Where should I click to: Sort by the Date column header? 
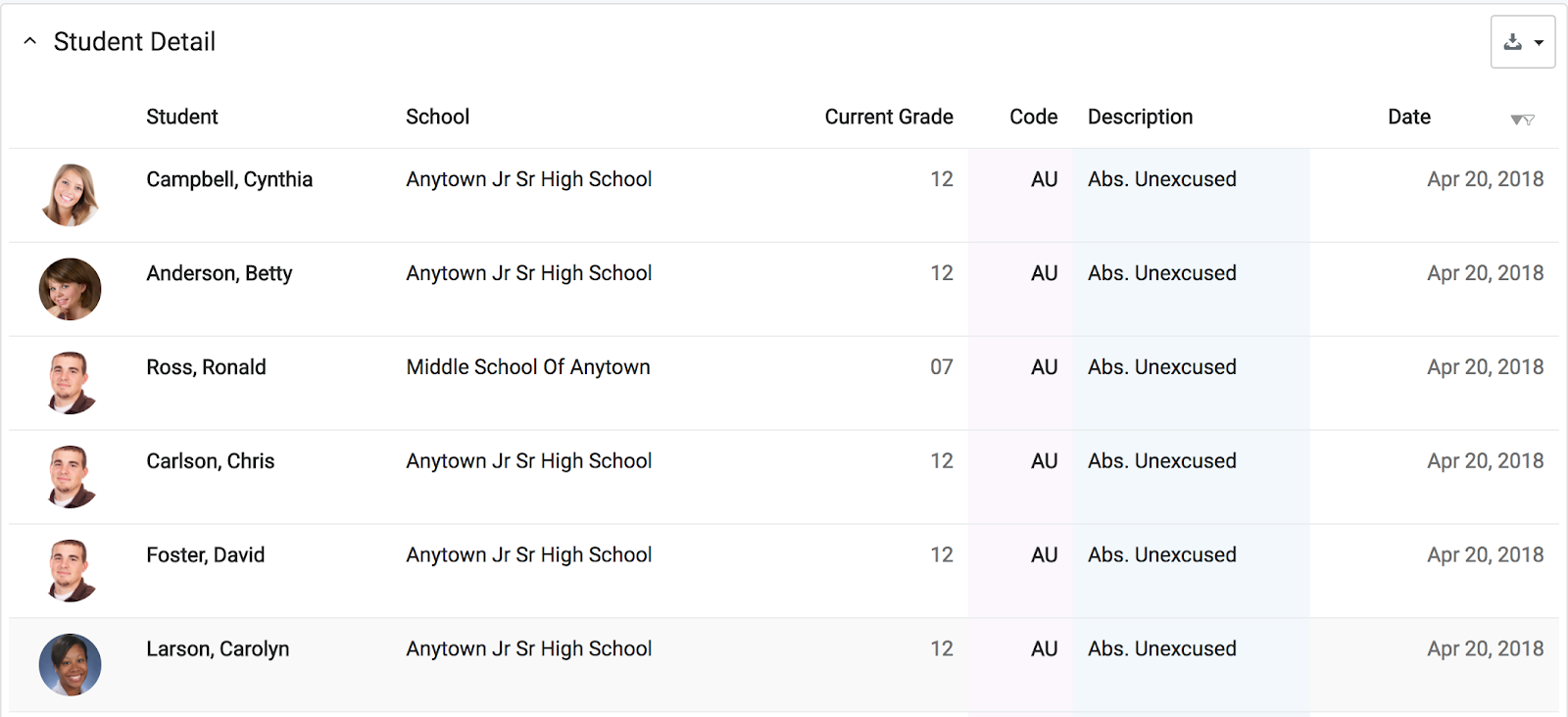1409,117
